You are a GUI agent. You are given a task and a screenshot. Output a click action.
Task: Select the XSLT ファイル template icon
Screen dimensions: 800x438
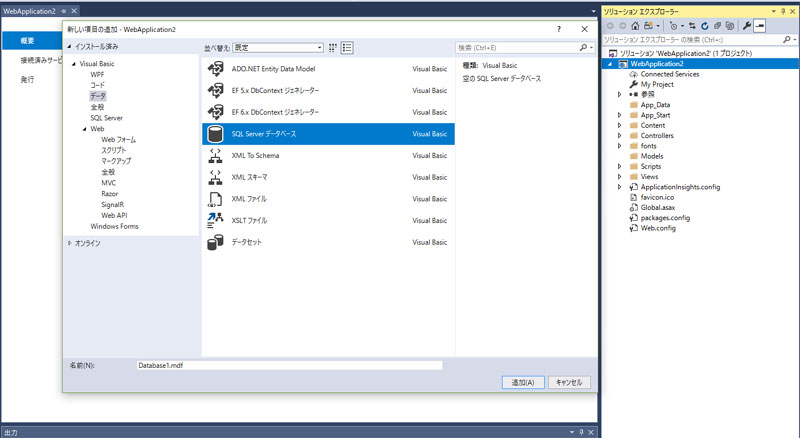pyautogui.click(x=215, y=221)
